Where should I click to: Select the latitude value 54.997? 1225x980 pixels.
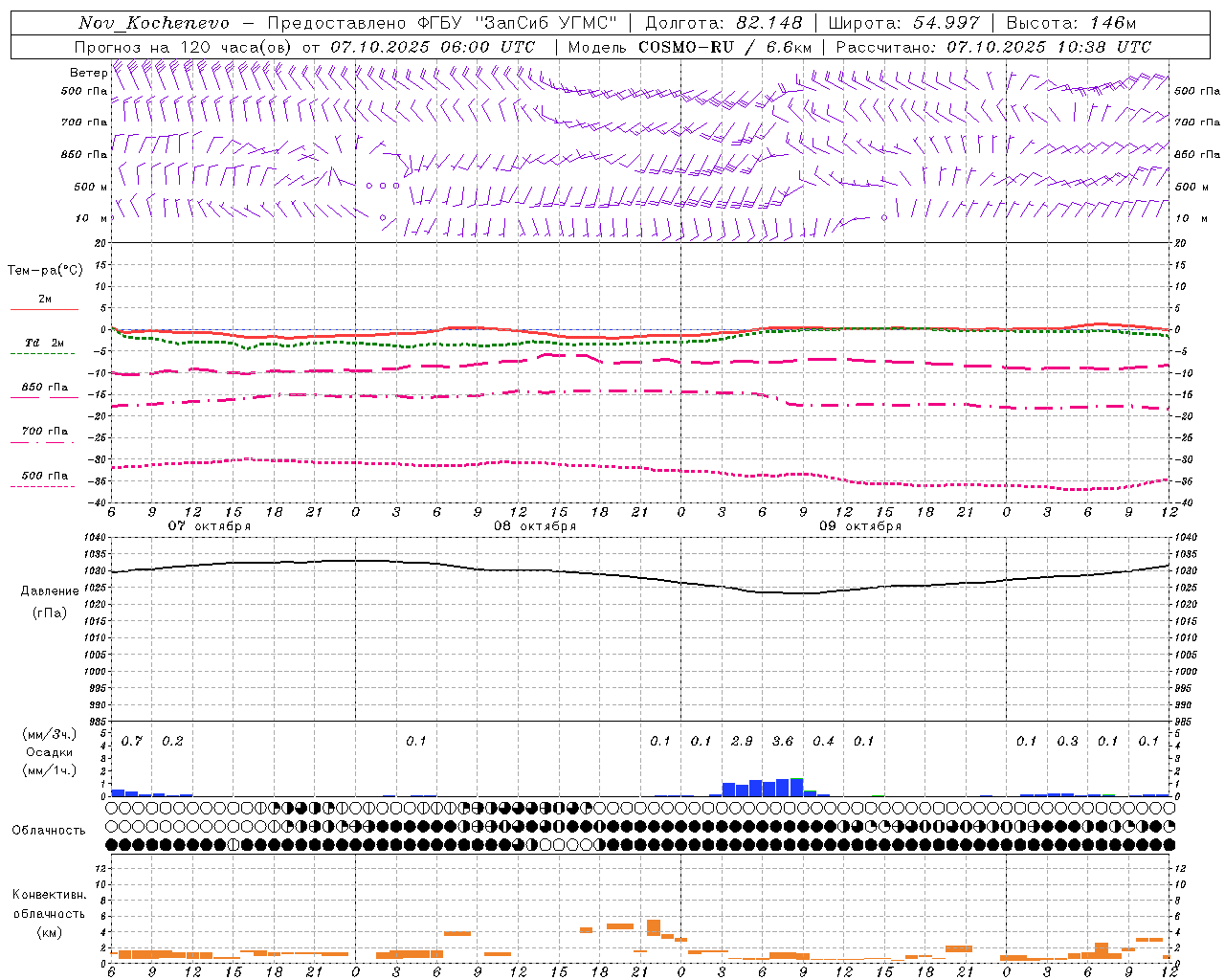click(x=947, y=23)
